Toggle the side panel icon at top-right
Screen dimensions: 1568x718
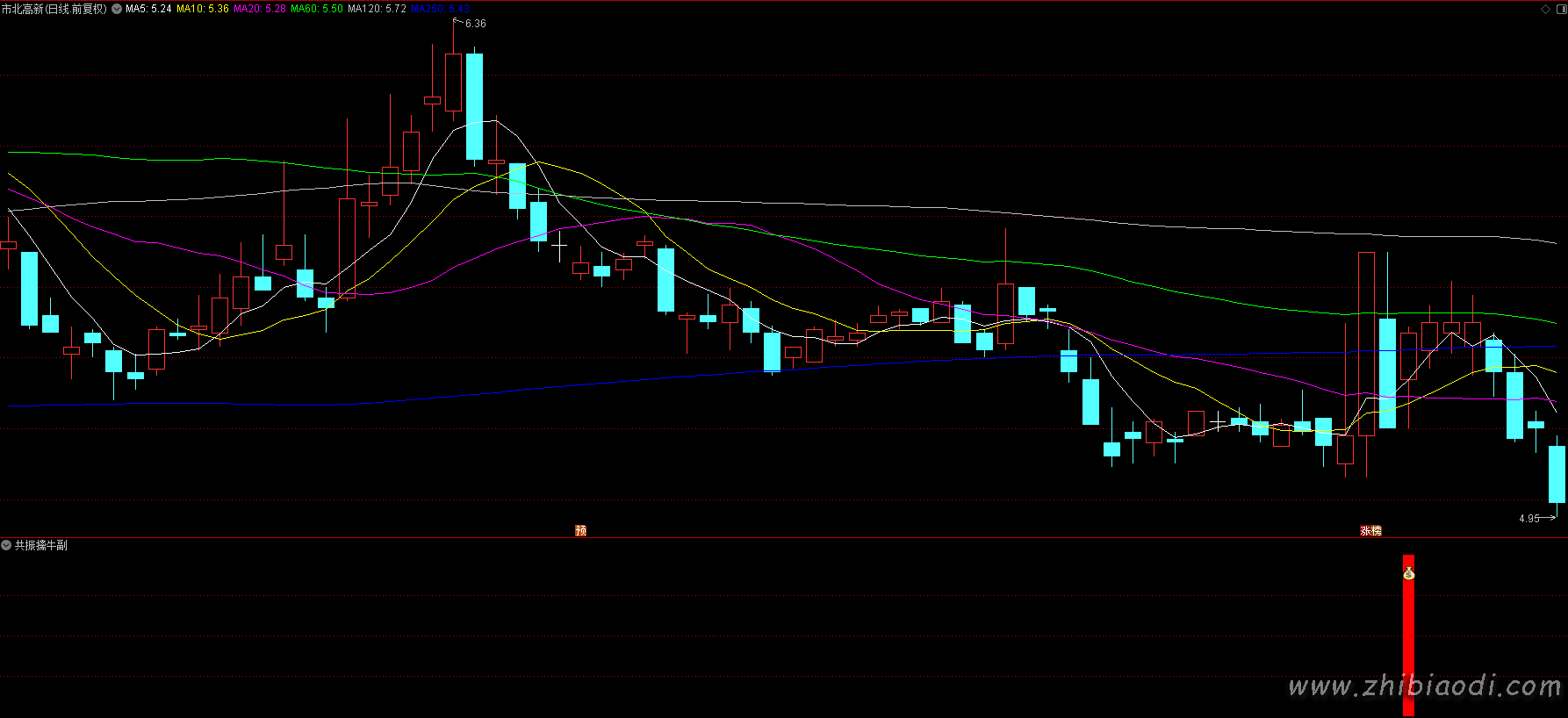pos(1560,9)
